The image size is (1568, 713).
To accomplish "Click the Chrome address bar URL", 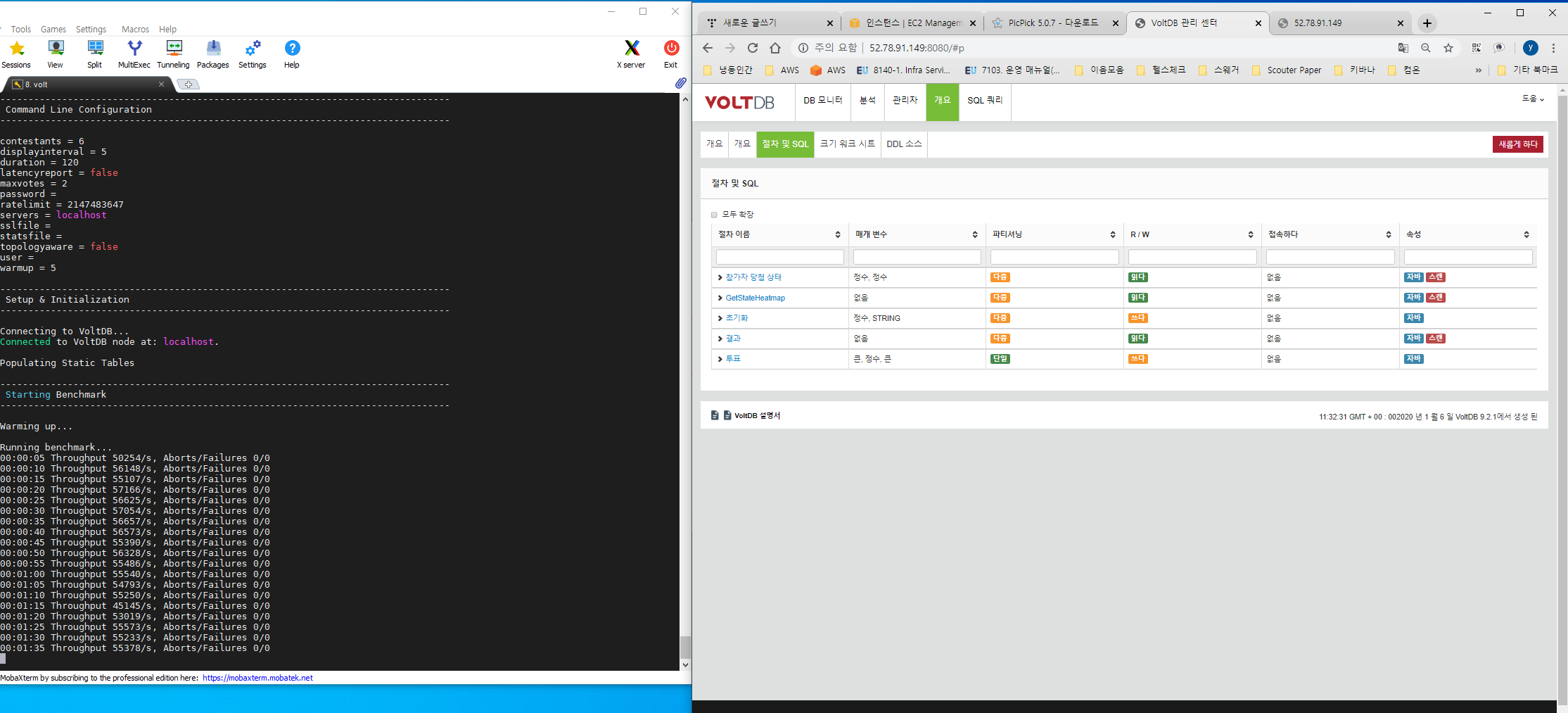I will 917,48.
